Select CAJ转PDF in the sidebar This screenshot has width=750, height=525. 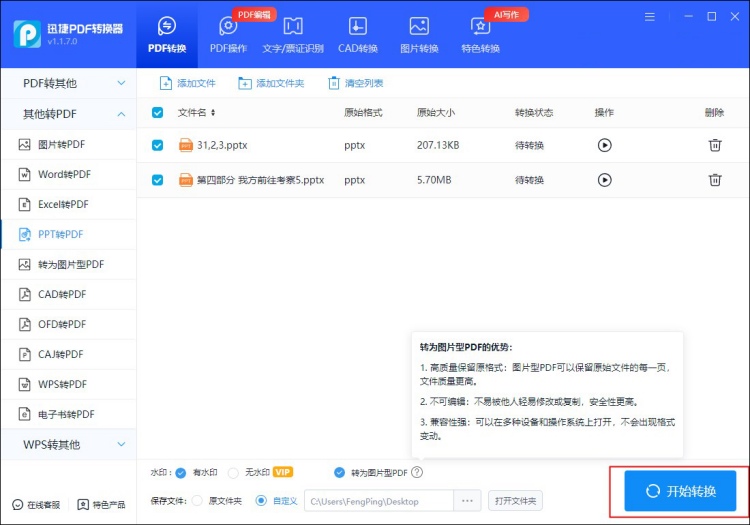pyautogui.click(x=68, y=354)
